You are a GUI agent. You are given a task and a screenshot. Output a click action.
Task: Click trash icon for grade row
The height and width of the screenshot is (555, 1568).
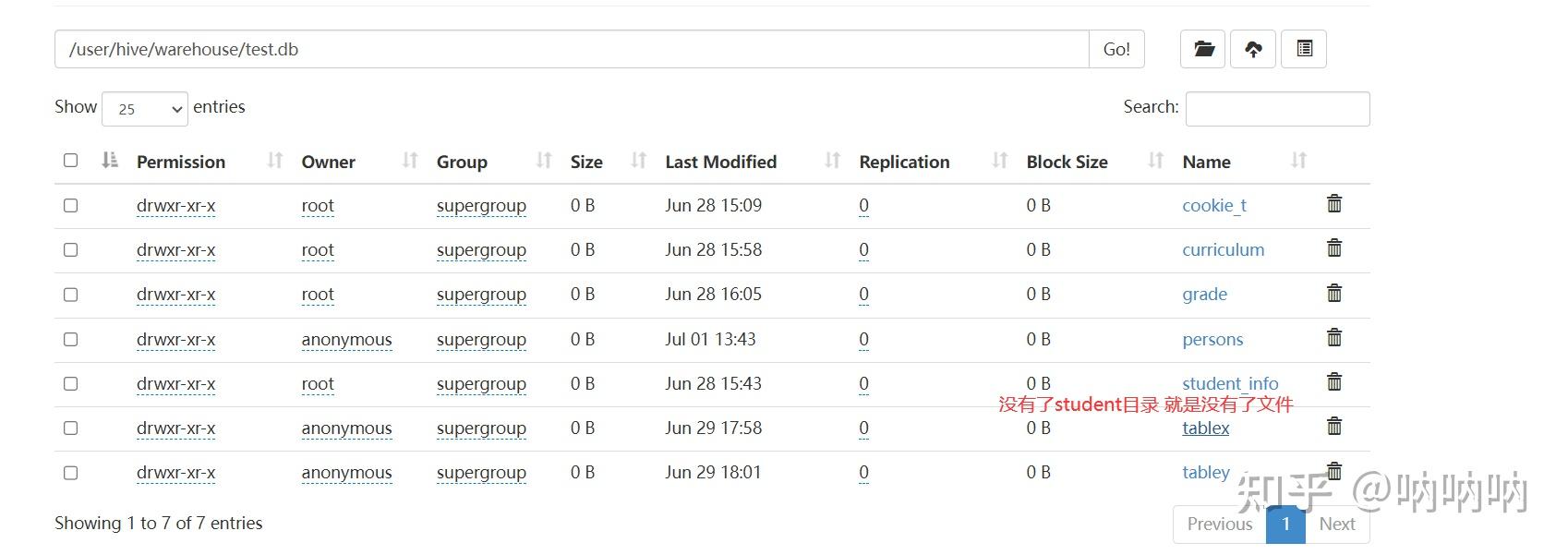1334,294
